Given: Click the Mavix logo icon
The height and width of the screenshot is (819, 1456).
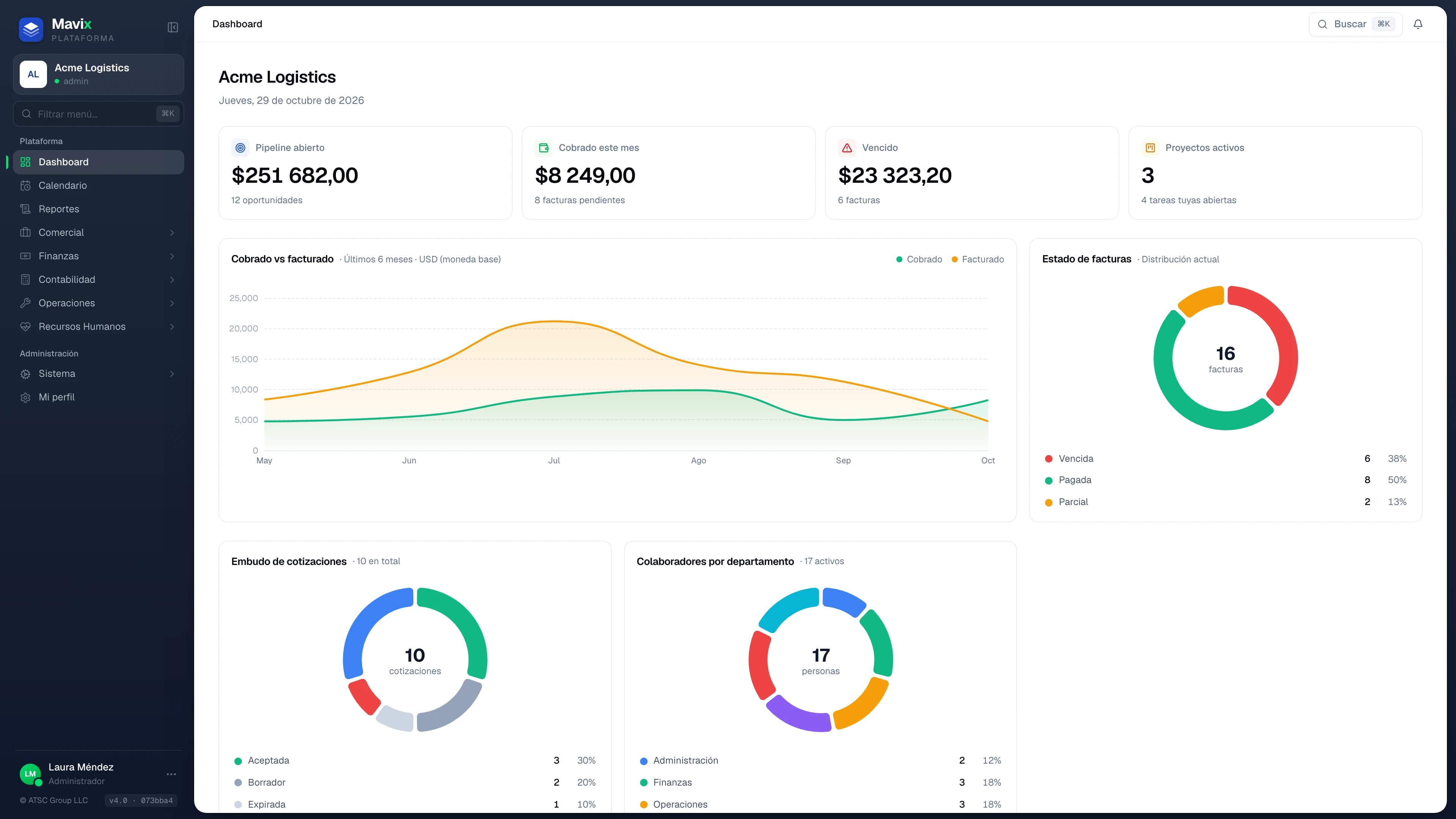Looking at the screenshot, I should (x=30, y=30).
